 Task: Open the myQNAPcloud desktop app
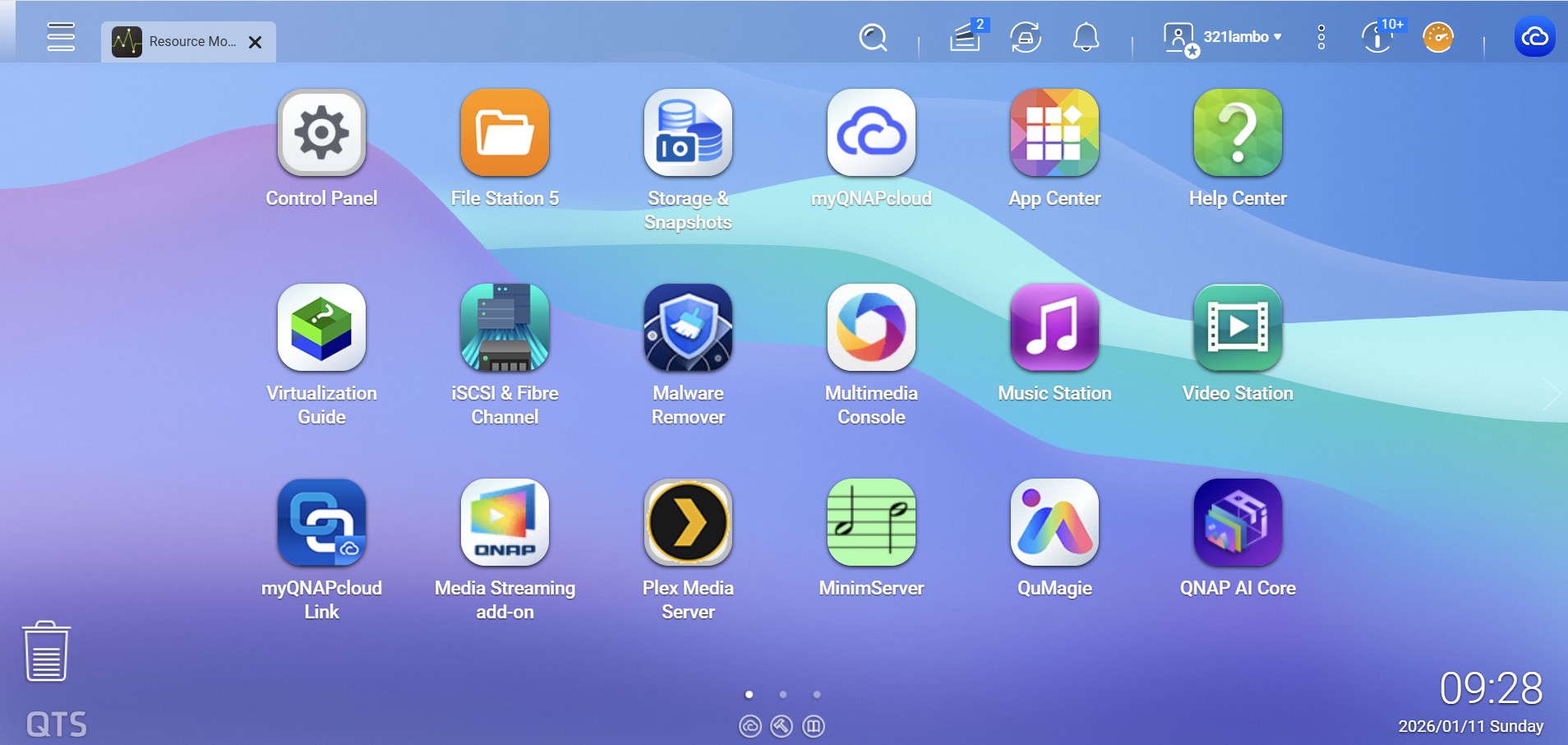(x=871, y=133)
